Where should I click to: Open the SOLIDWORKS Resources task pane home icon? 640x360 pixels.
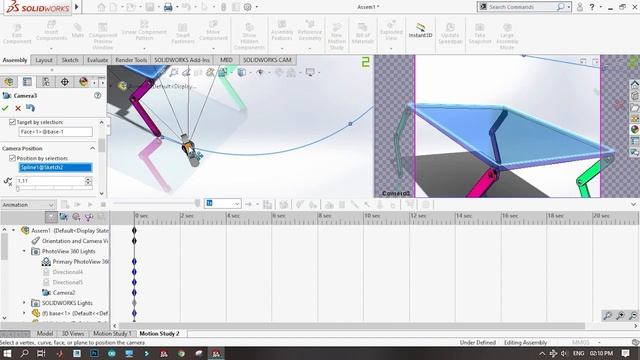click(634, 84)
